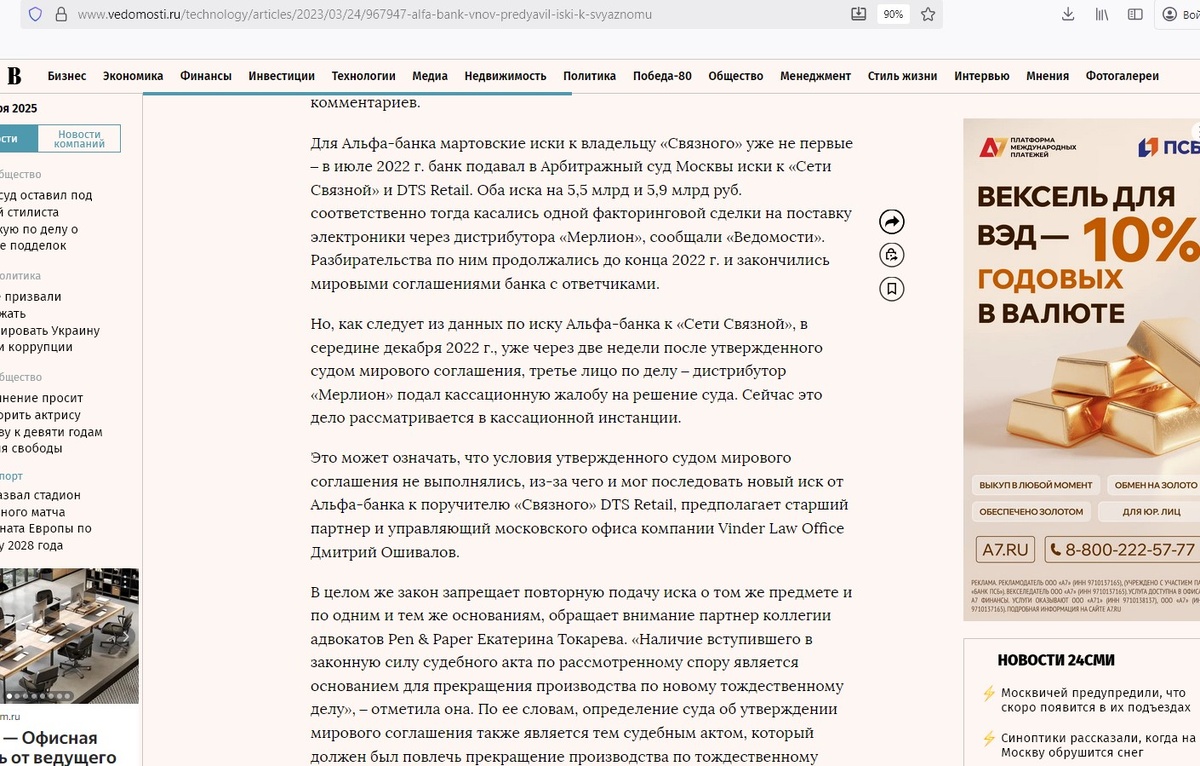Screen dimensions: 1200x766
Task: Go to the Недвижимость section
Action: (506, 76)
